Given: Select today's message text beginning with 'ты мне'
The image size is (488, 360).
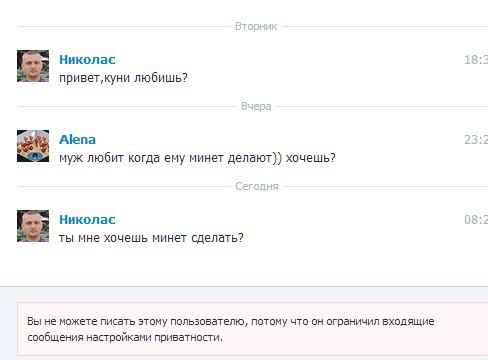Looking at the screenshot, I should [151, 238].
